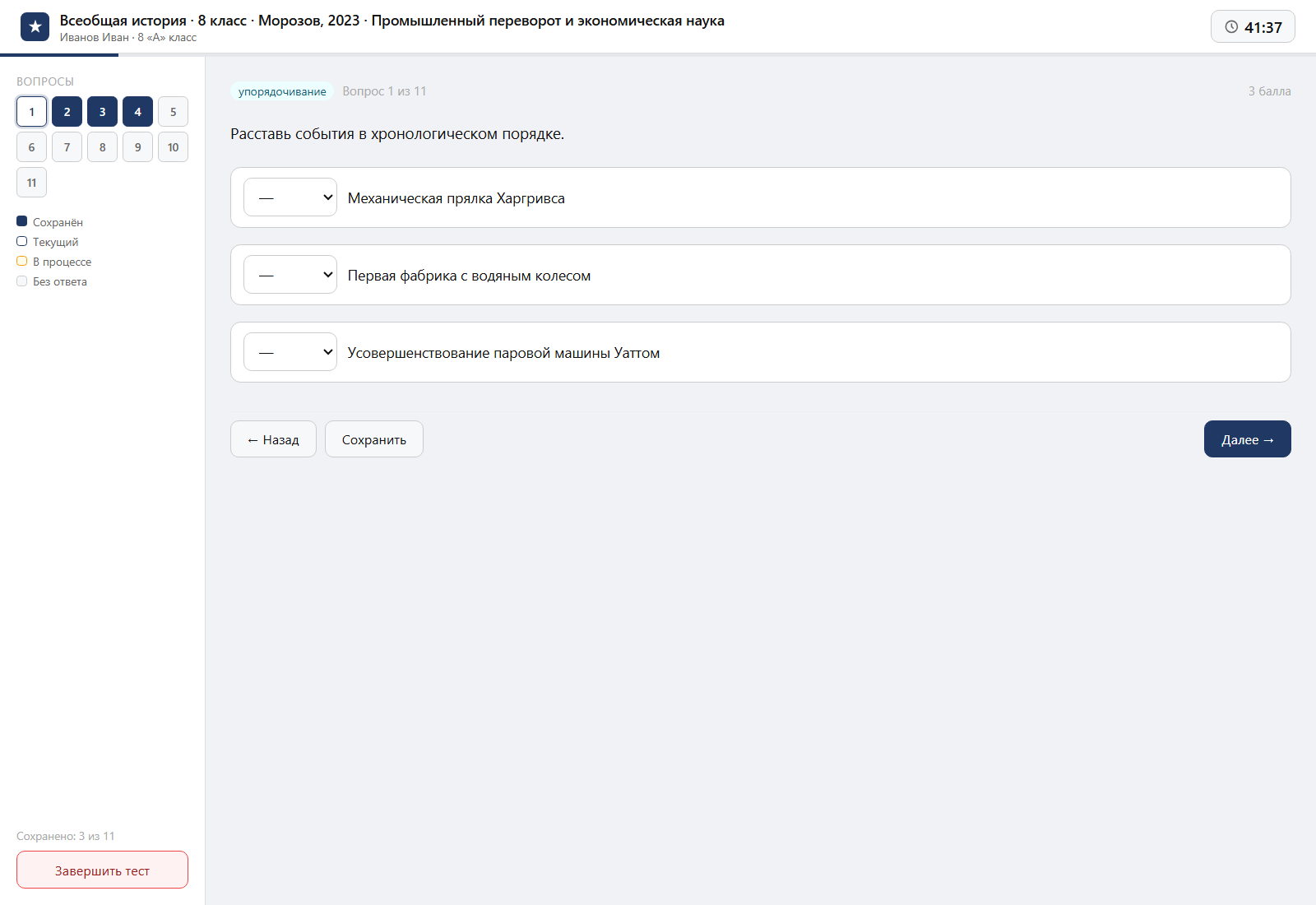Image resolution: width=1316 pixels, height=905 pixels.
Task: Open the order dropdown for Усовершенствование паровой машины Уаттом
Action: click(290, 352)
